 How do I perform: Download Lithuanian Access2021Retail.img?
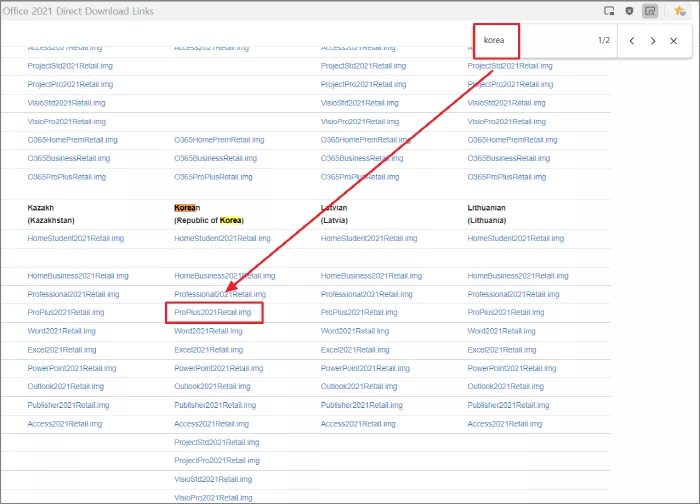505,424
